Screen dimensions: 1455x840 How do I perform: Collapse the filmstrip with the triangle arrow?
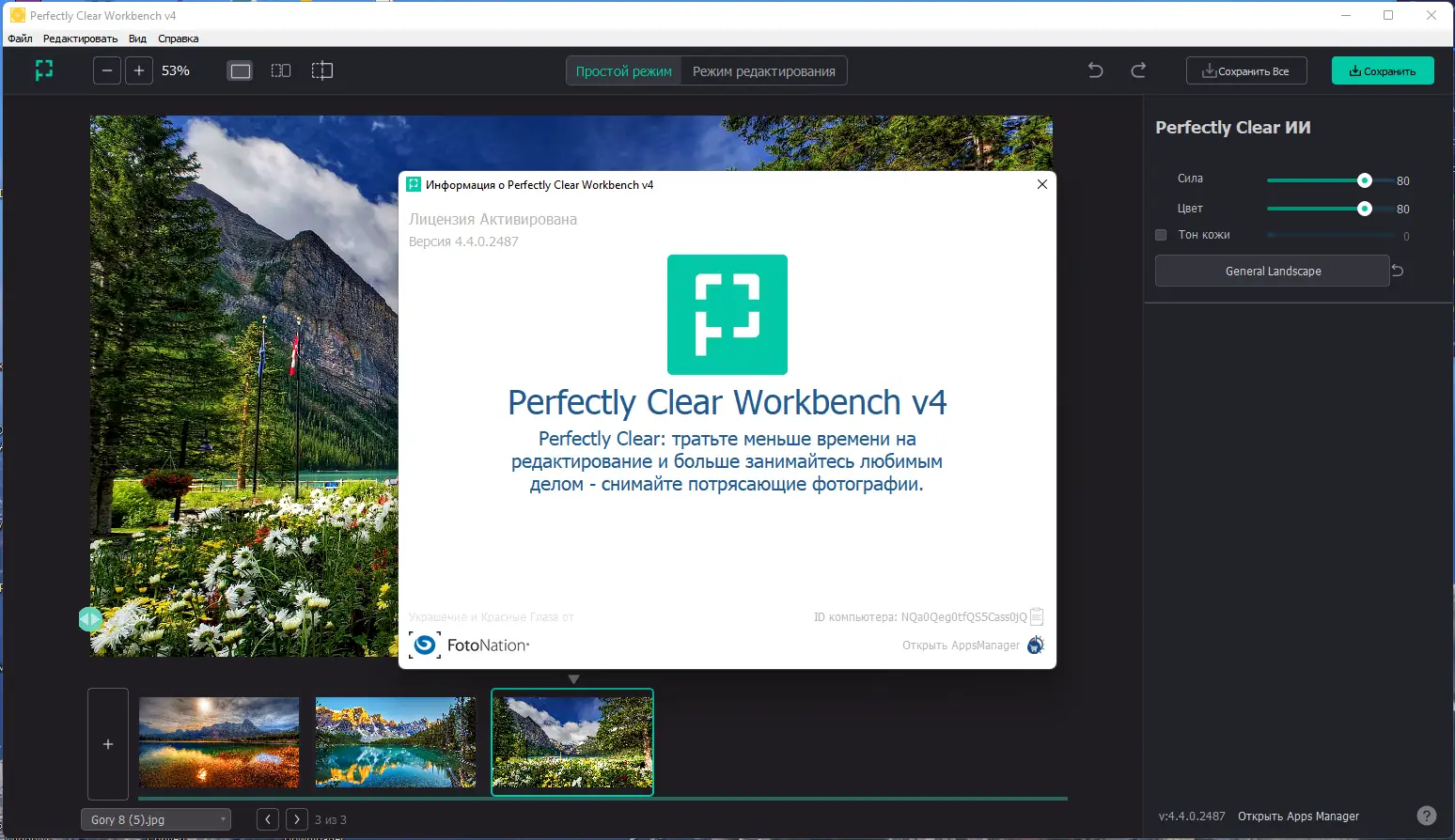(573, 679)
